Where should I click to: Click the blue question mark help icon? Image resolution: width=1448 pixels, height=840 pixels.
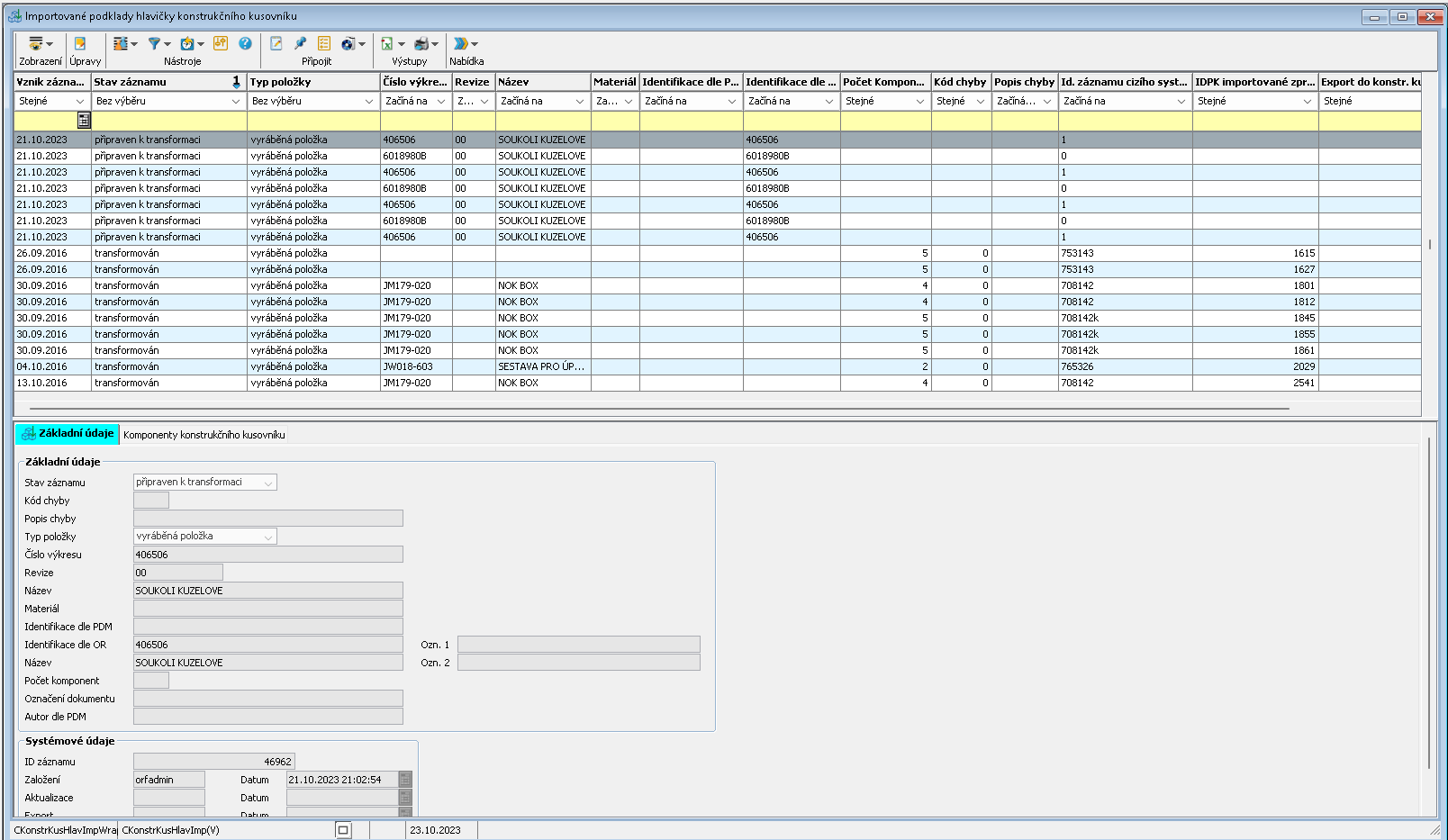tap(245, 43)
